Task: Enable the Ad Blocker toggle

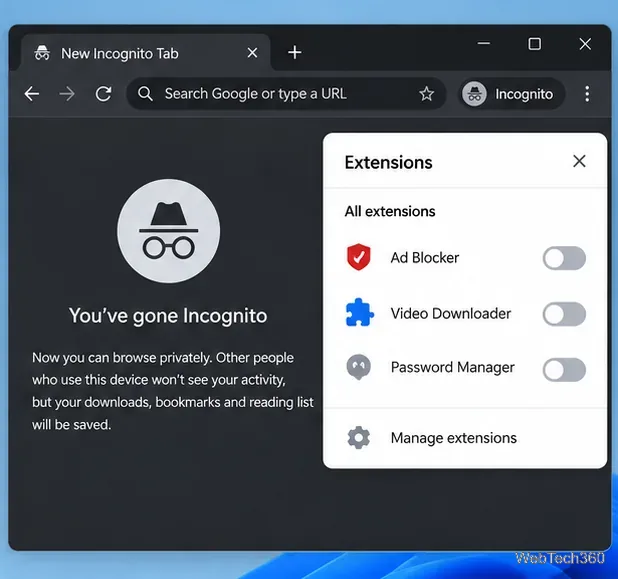Action: [x=564, y=258]
